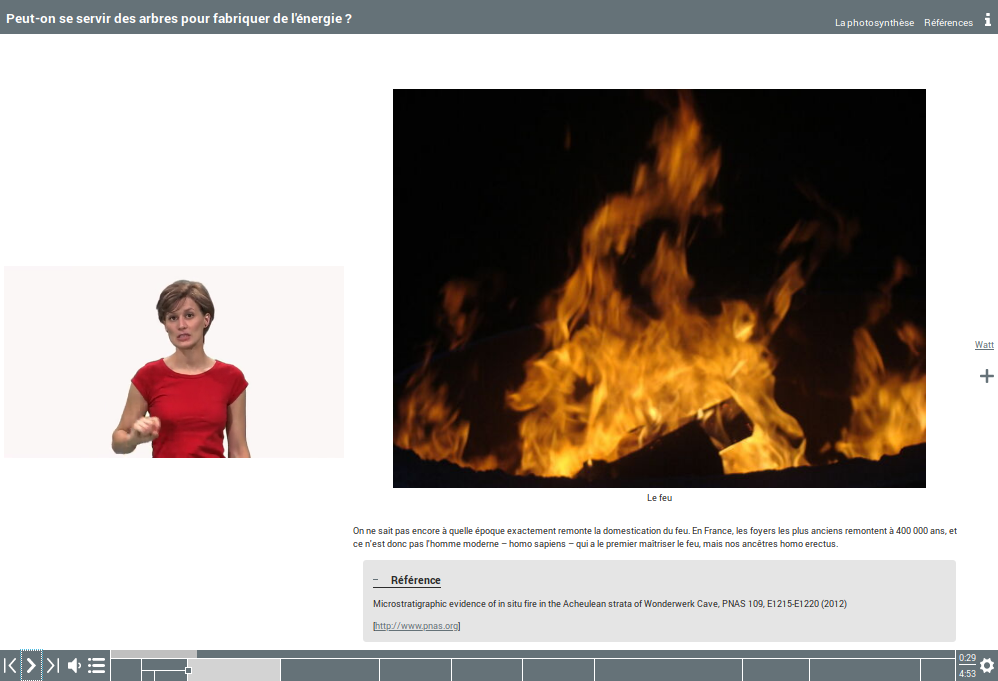Click the 0:29 / 4:53 time display

[x=967, y=666]
